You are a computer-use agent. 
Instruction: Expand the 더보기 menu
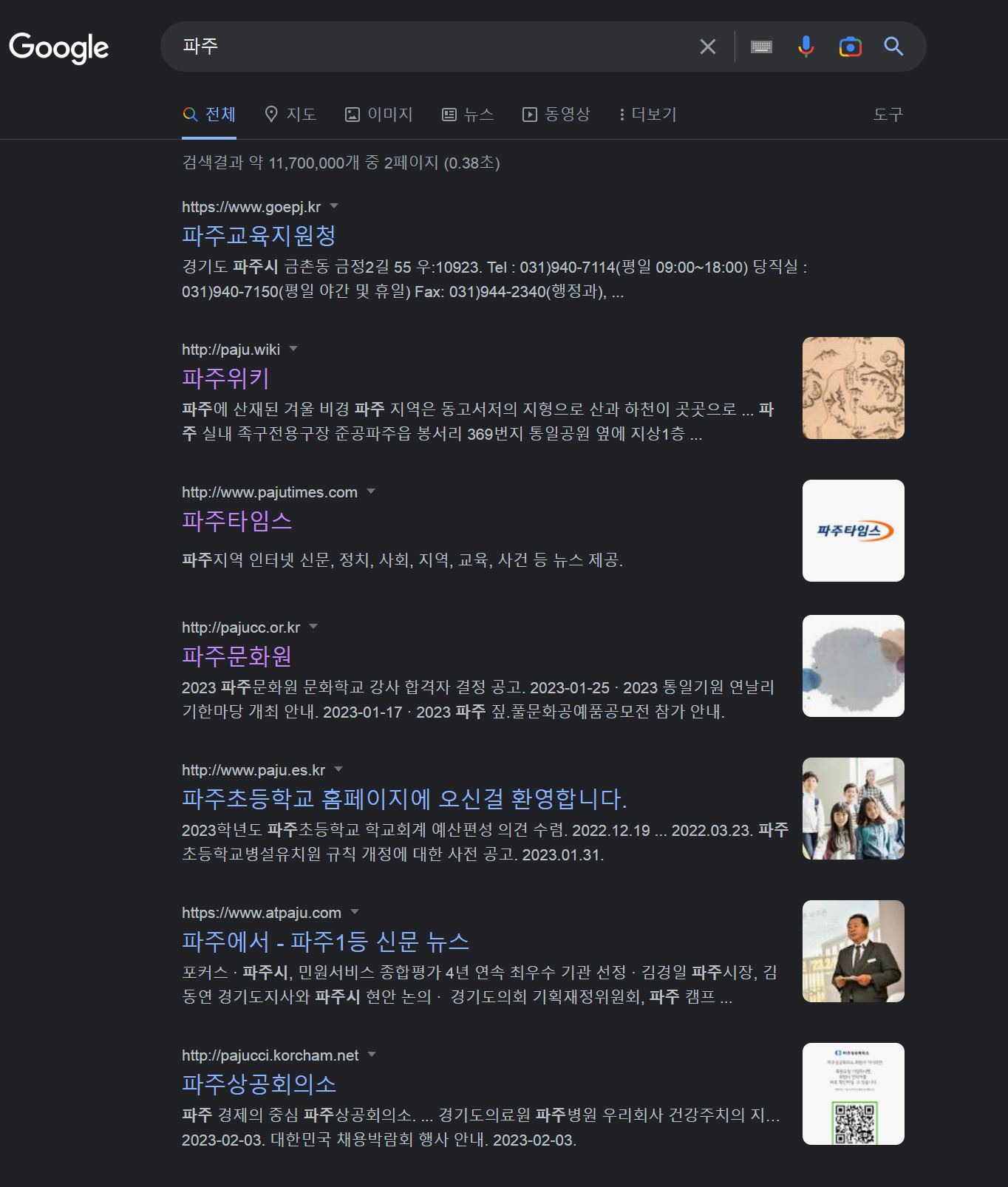tap(647, 115)
